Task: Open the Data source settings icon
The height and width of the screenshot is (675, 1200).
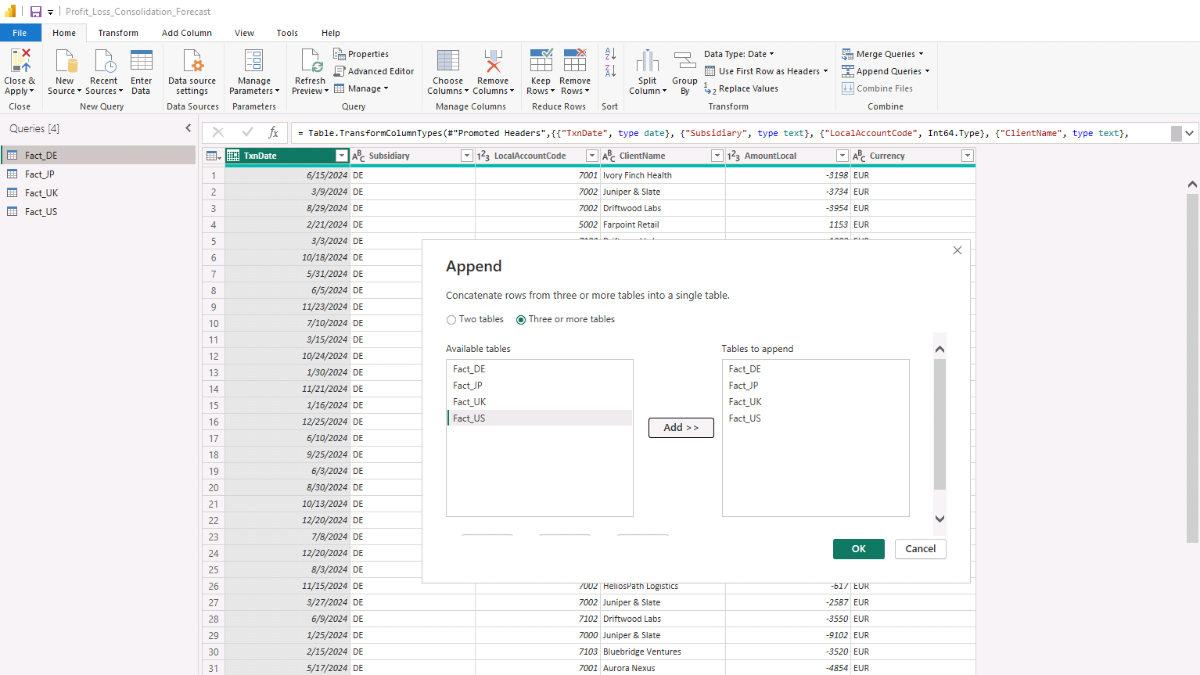Action: click(x=191, y=62)
